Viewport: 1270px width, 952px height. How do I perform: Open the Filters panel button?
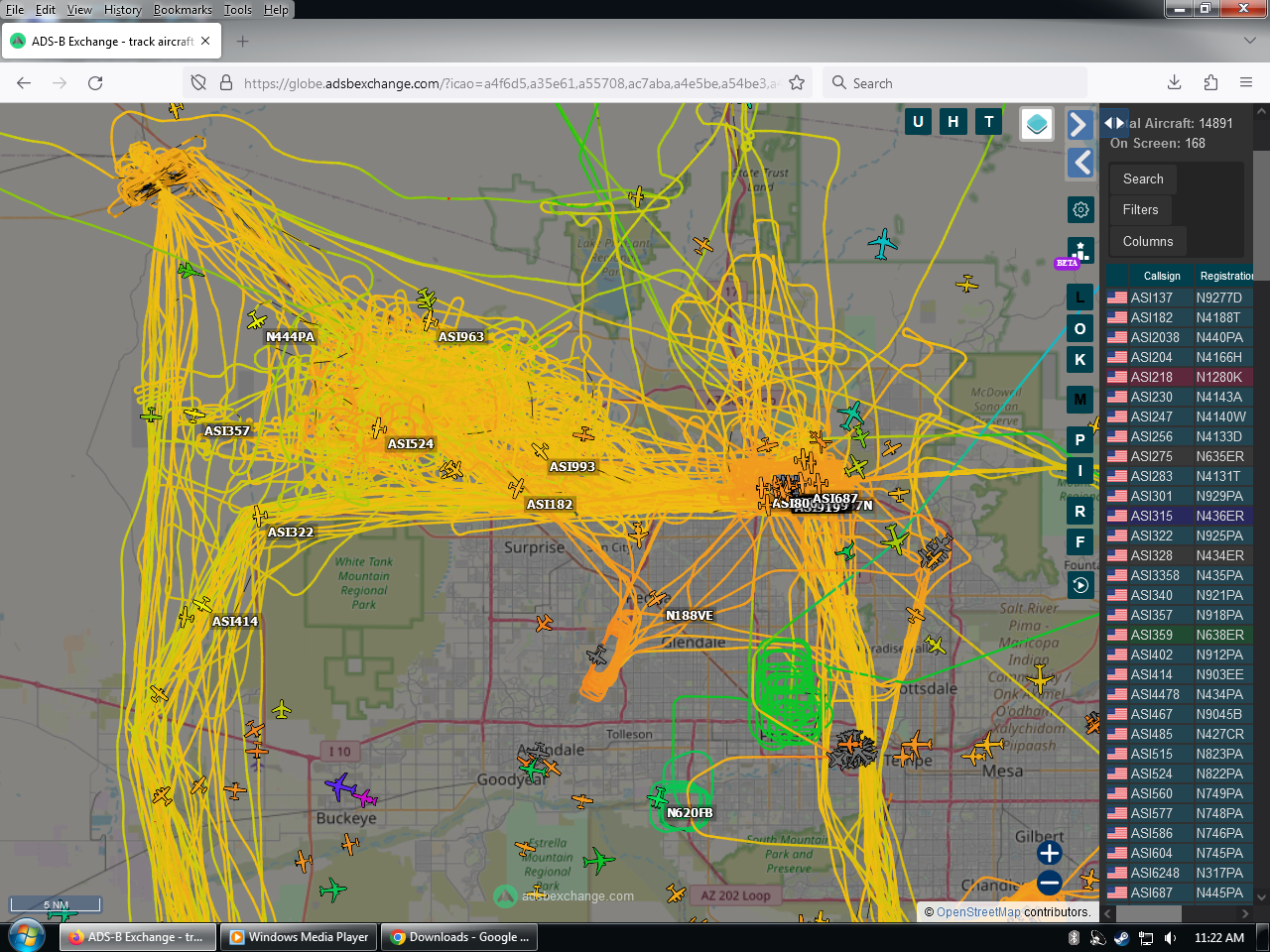pos(1140,209)
